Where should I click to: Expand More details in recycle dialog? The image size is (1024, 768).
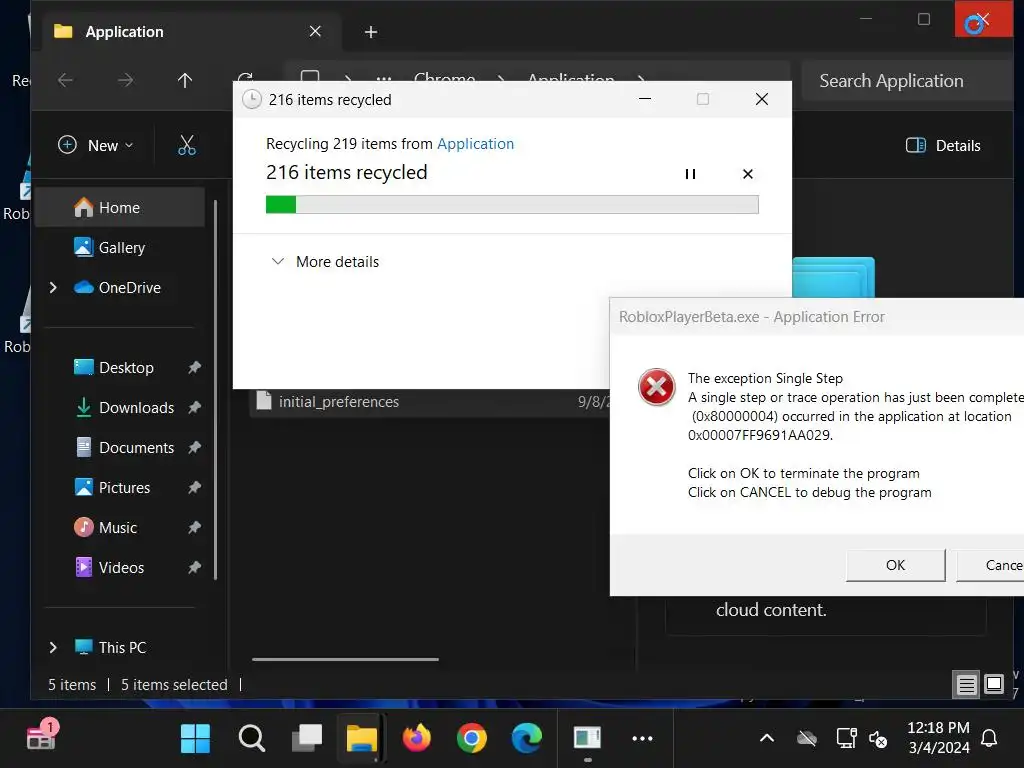(x=325, y=262)
